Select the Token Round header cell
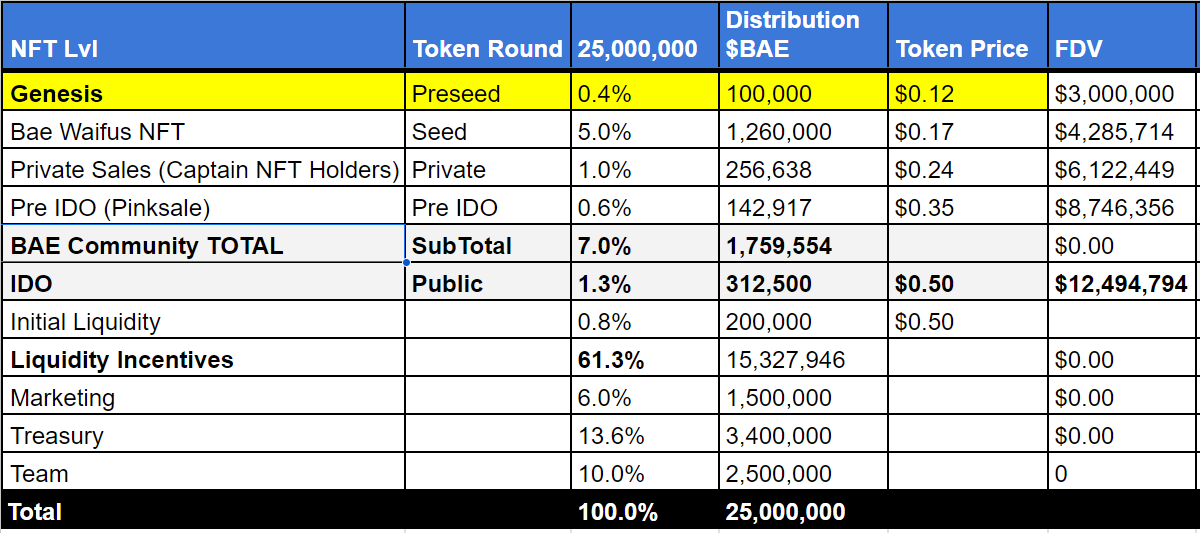Viewport: 1200px width, 533px height. pyautogui.click(x=488, y=37)
